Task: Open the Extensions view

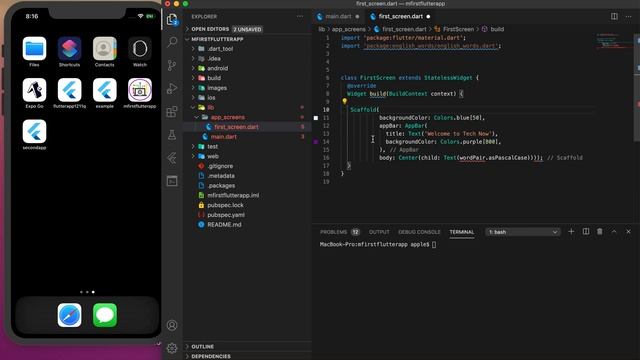Action: coord(172,111)
